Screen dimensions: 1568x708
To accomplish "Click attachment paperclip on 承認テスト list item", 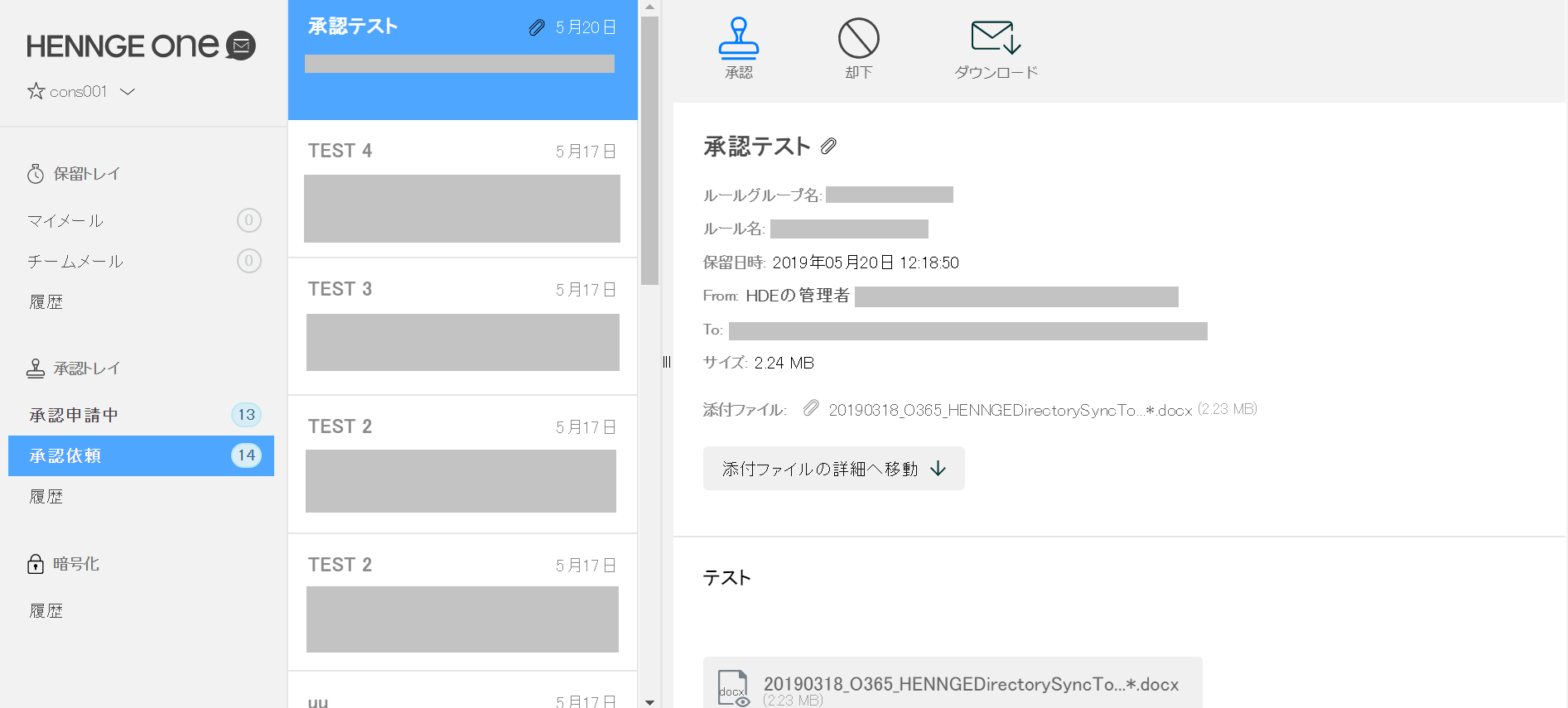I will [537, 27].
